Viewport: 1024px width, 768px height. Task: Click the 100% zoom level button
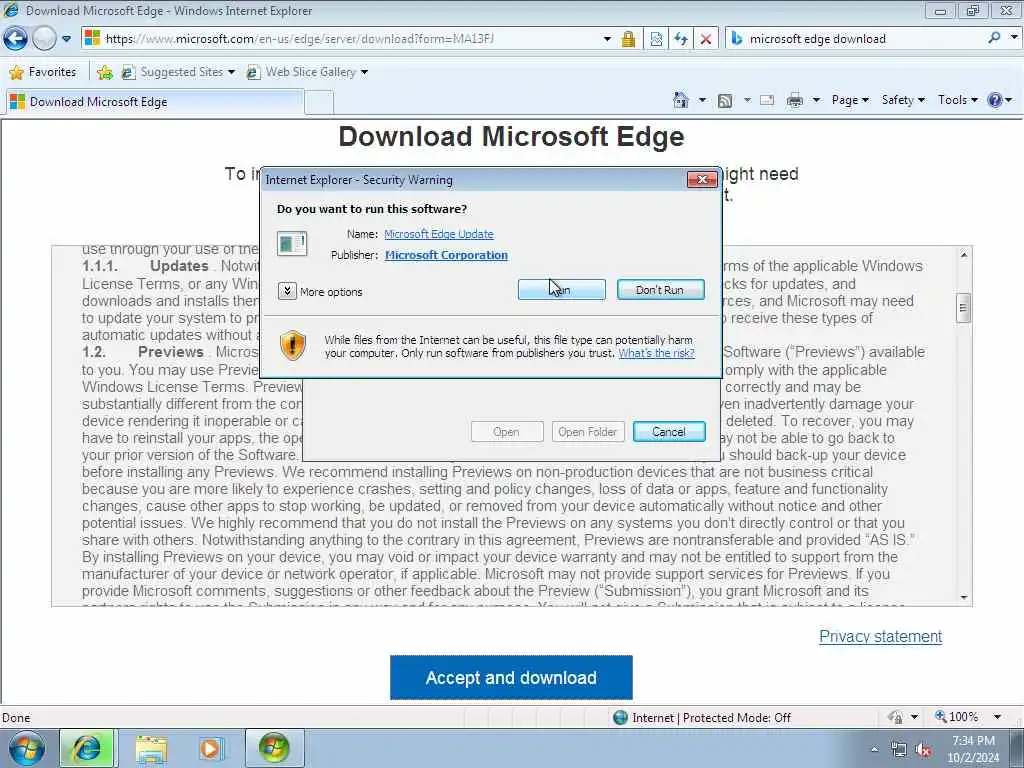[957, 717]
